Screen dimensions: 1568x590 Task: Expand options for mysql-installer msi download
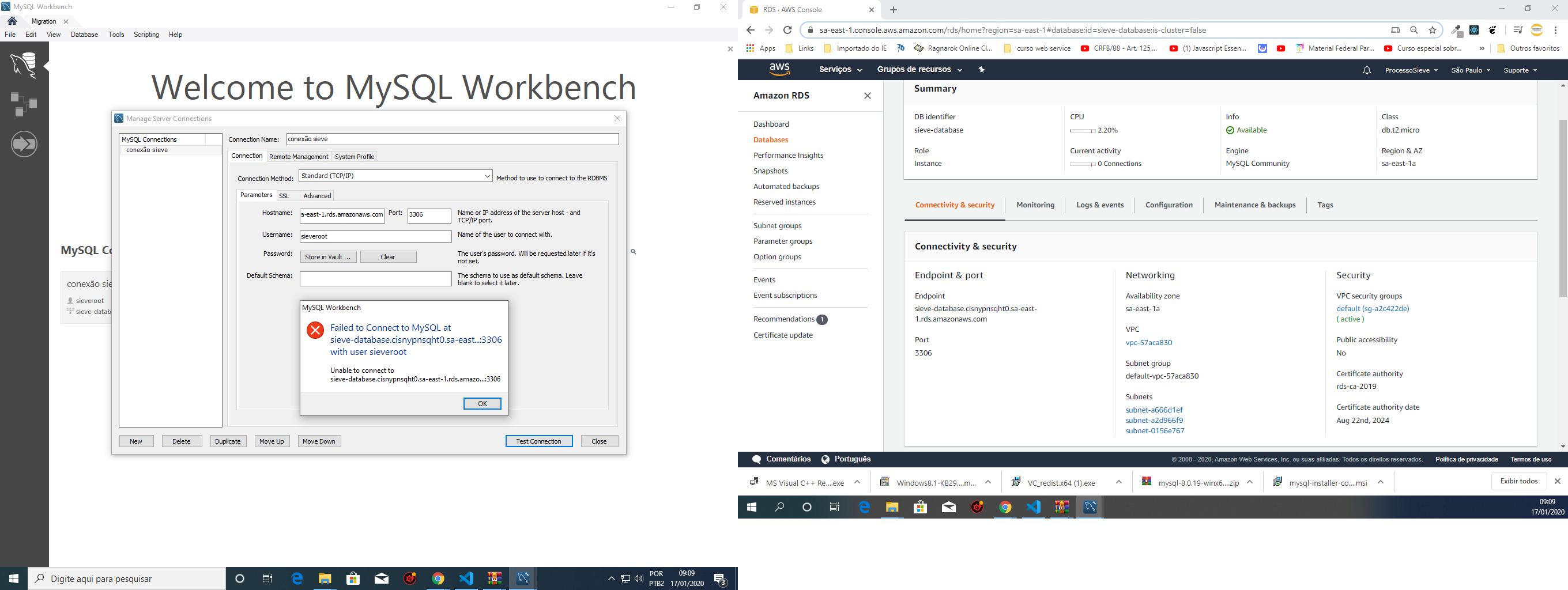click(1381, 482)
